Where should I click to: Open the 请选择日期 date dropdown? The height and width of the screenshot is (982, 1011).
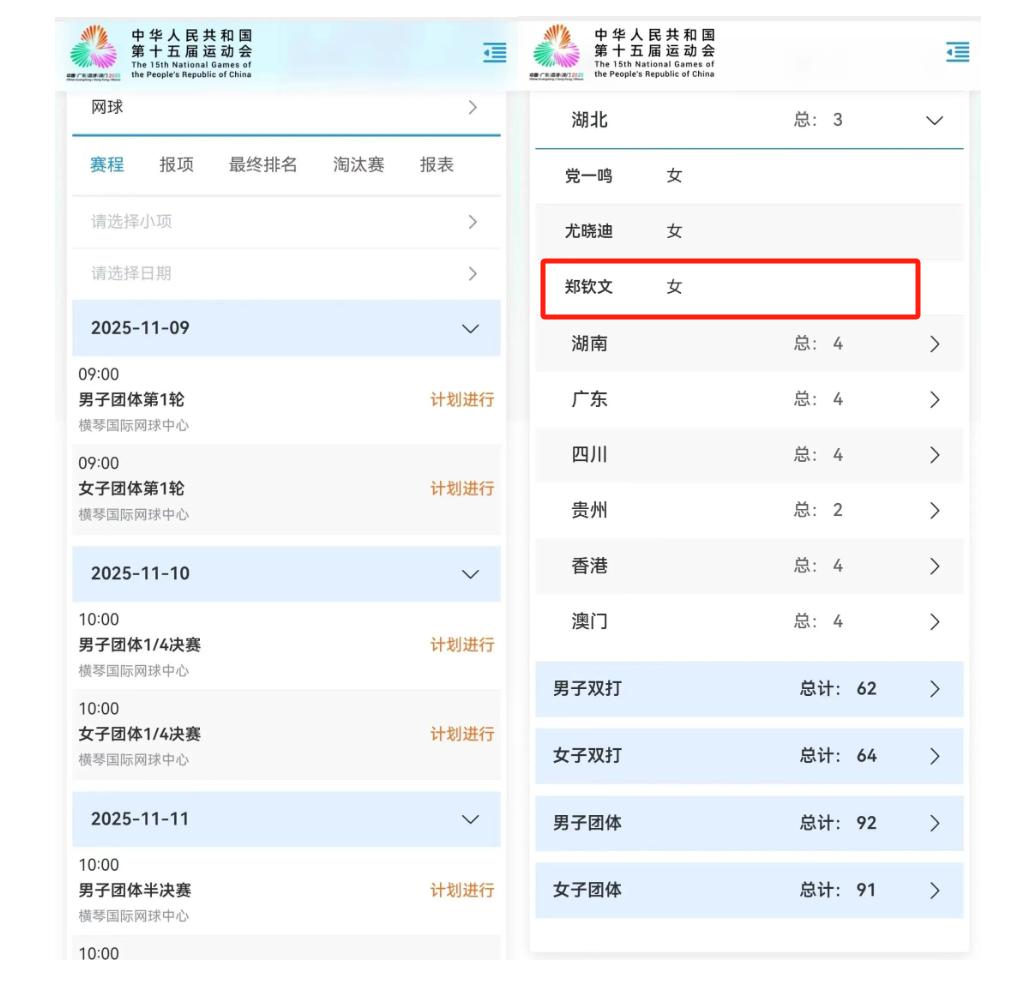coord(285,274)
